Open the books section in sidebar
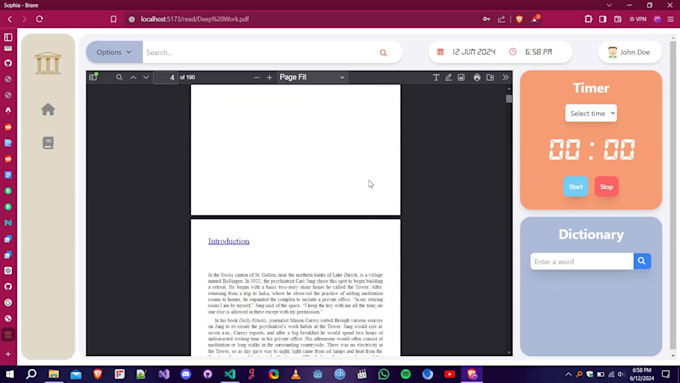The image size is (680, 383). [48, 143]
